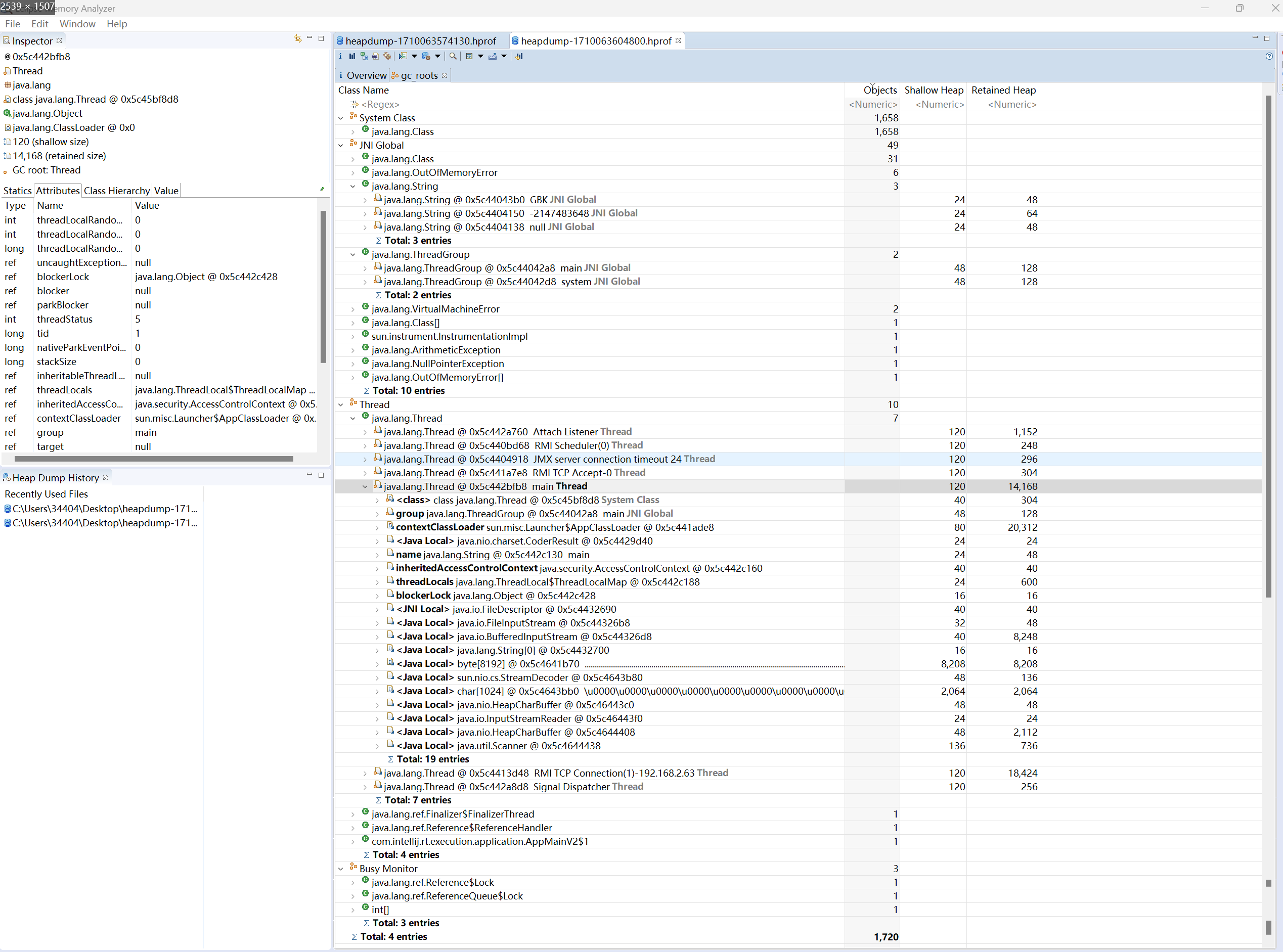Screen dimensions: 1283x952
Task: Click the Compare to another heap dump icon
Action: pyautogui.click(x=519, y=56)
